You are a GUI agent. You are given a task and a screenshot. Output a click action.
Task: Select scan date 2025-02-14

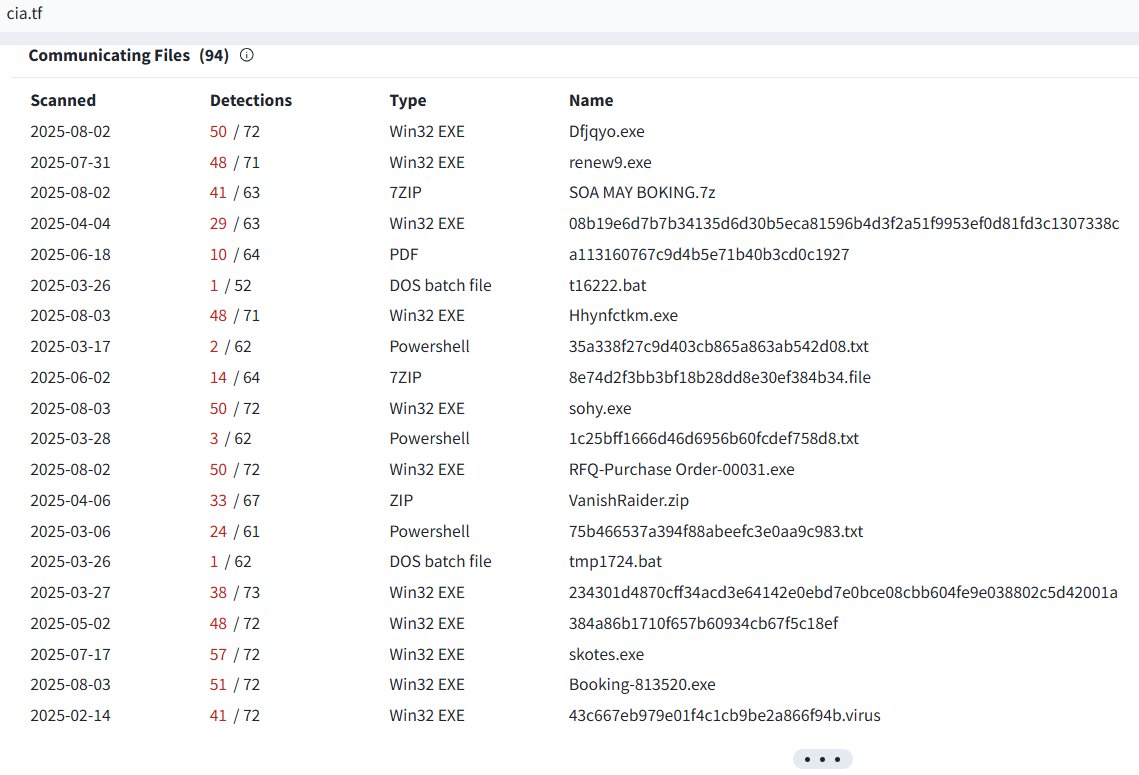(x=70, y=715)
